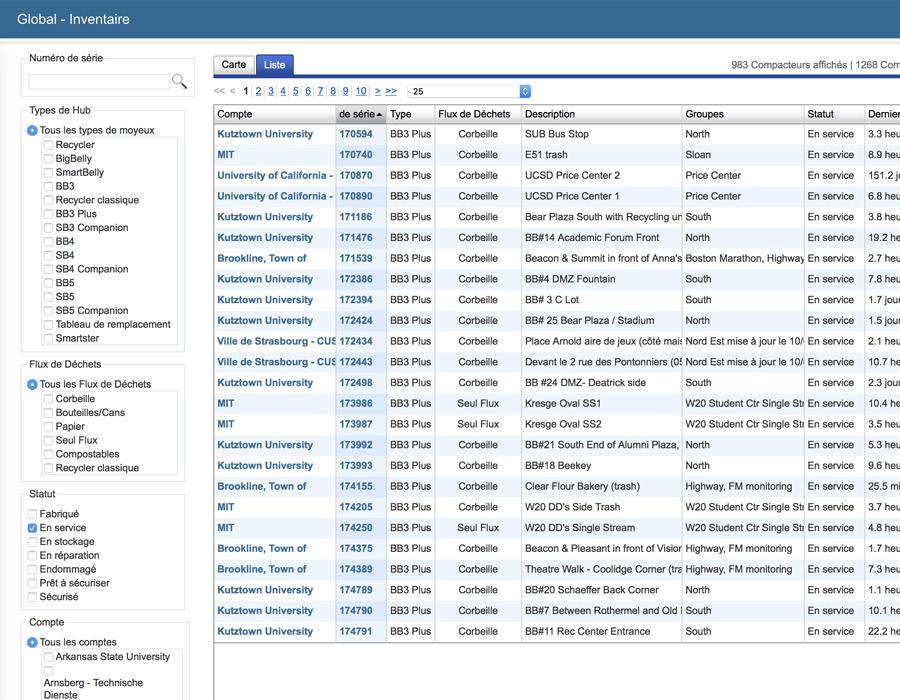The height and width of the screenshot is (700, 900).
Task: Open the MIT account link for 170740
Action: coord(226,155)
